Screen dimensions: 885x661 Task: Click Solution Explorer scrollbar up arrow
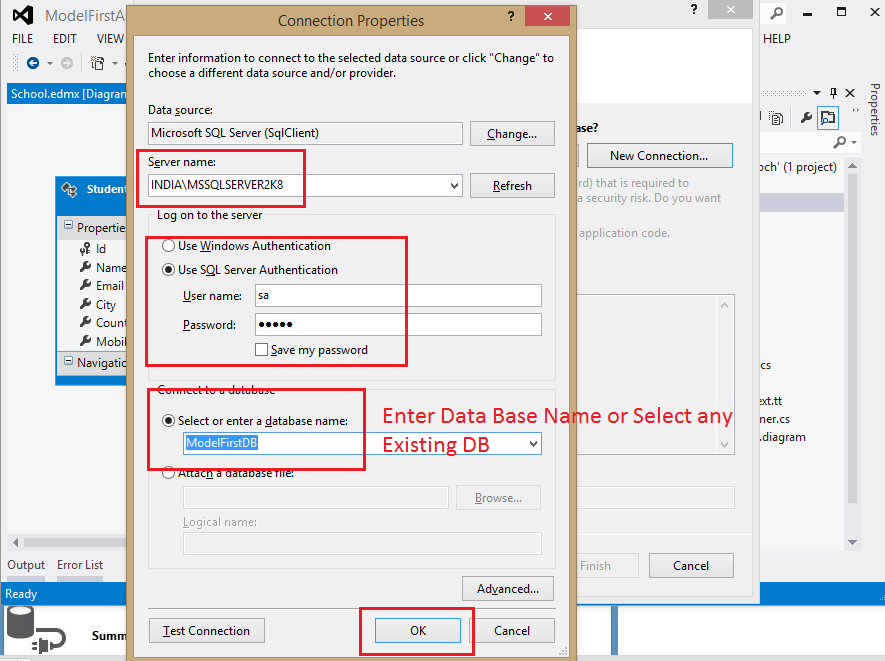tap(852, 166)
